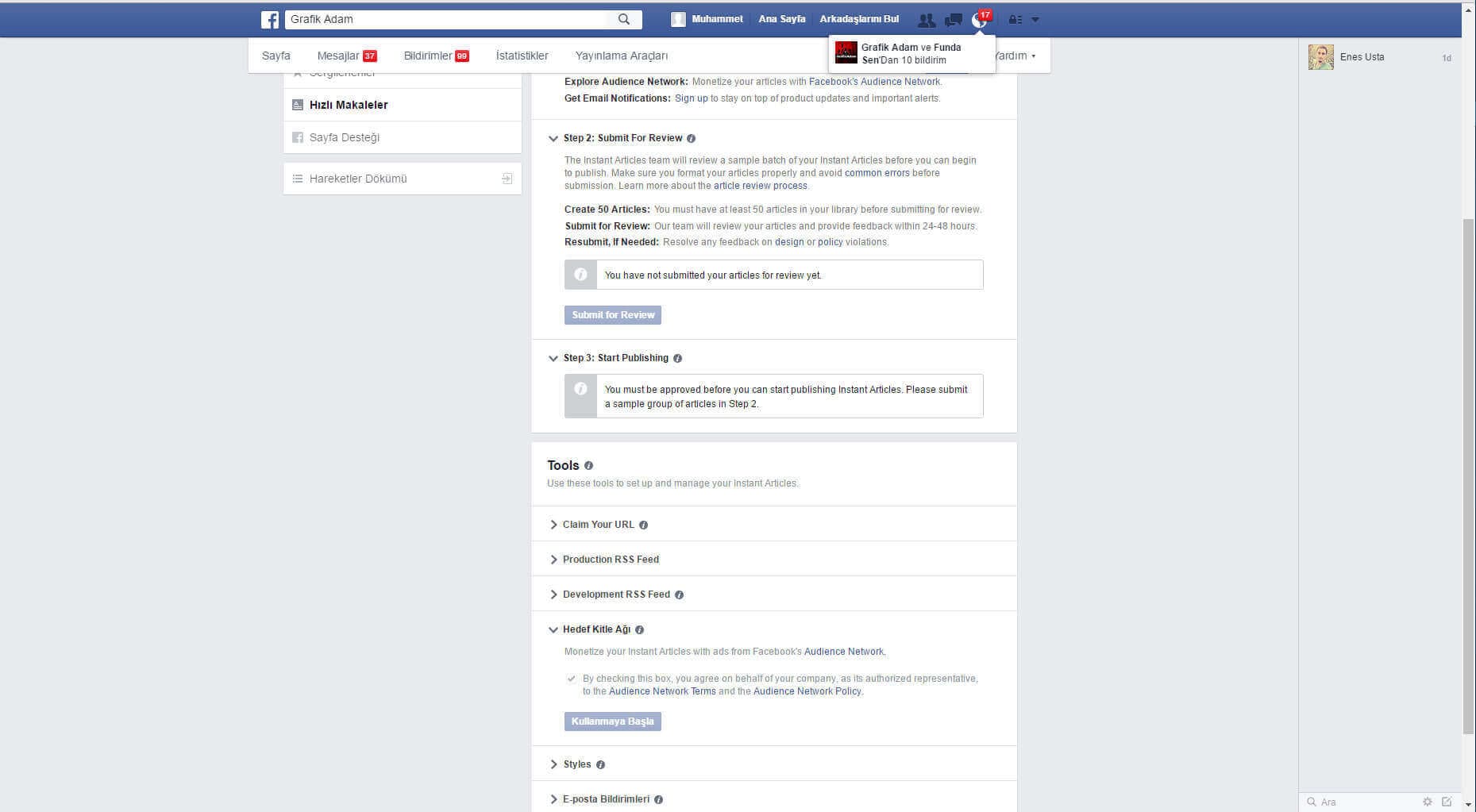Open Ana Sayfa link in top bar
1476x812 pixels.
tap(781, 19)
